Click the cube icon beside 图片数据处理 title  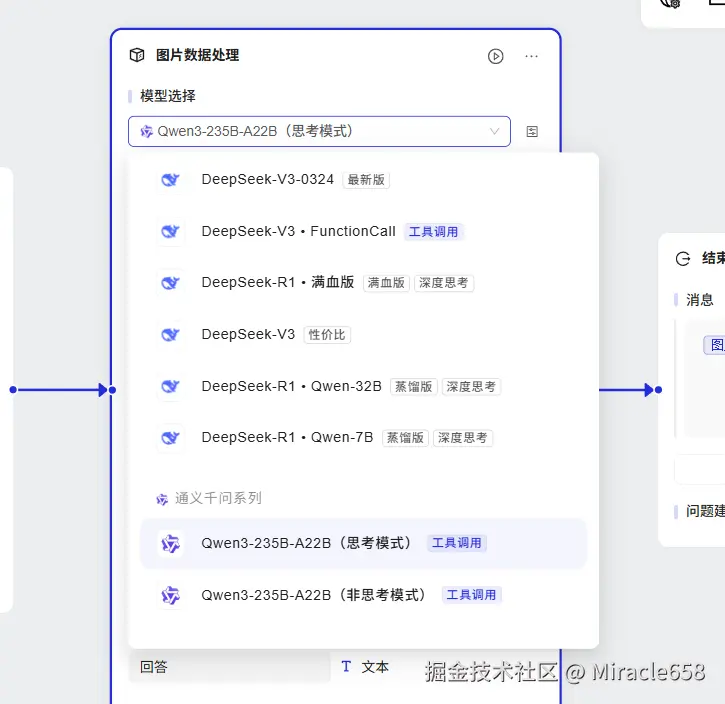137,55
